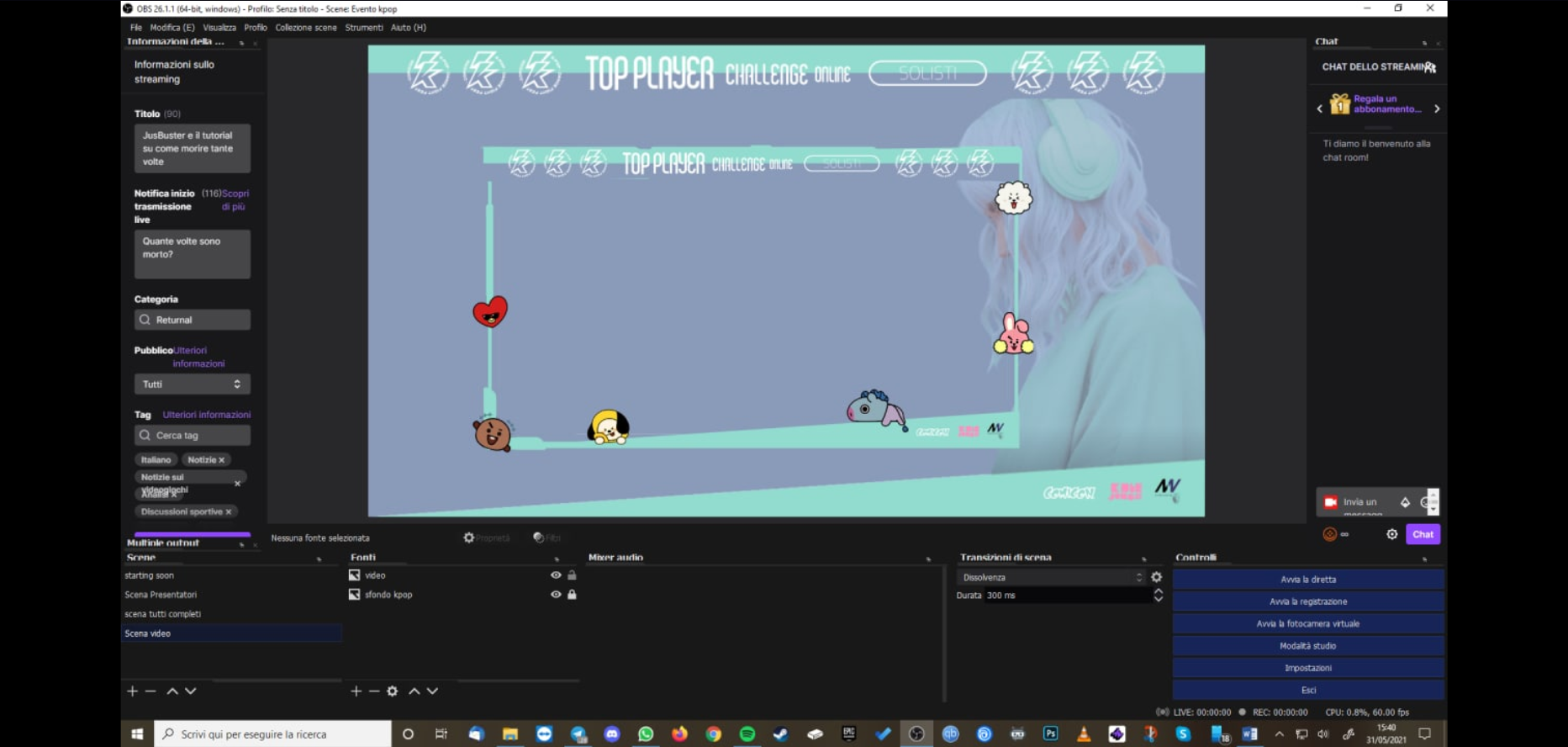Toggle lock on sfondo kpop source
This screenshot has width=1568, height=747.
point(572,594)
